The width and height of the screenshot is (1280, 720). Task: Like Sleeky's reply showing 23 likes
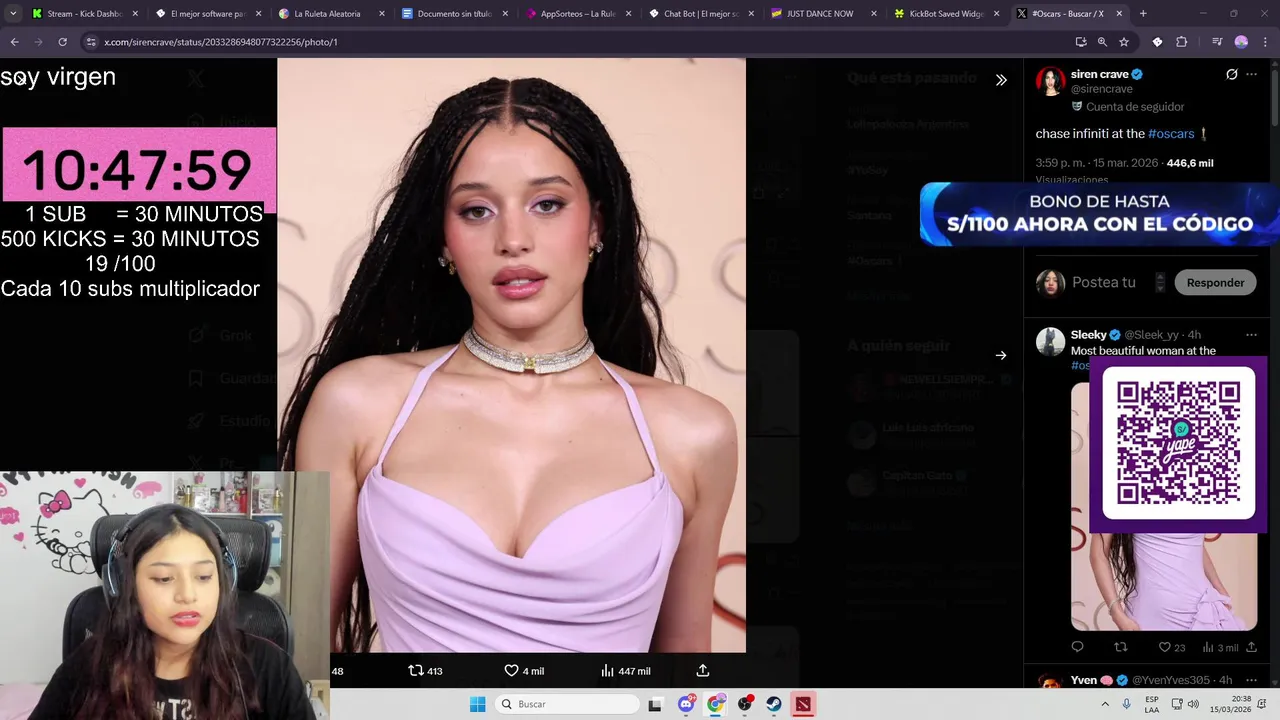click(1172, 647)
